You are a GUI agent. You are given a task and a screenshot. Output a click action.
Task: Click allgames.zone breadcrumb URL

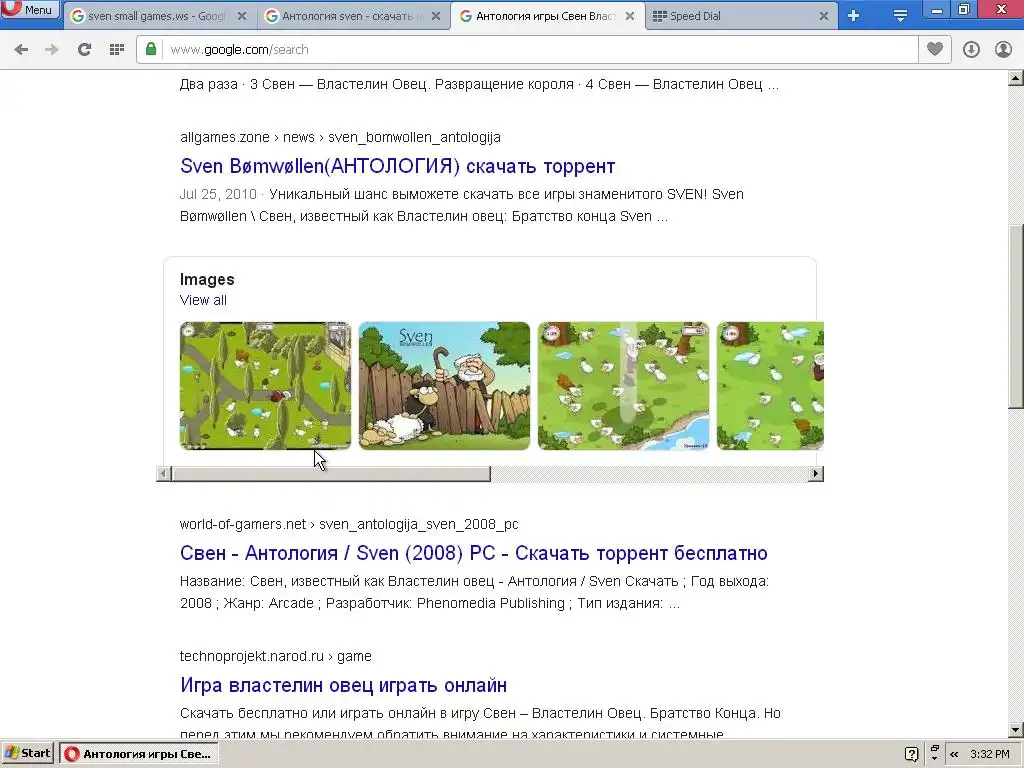(340, 137)
